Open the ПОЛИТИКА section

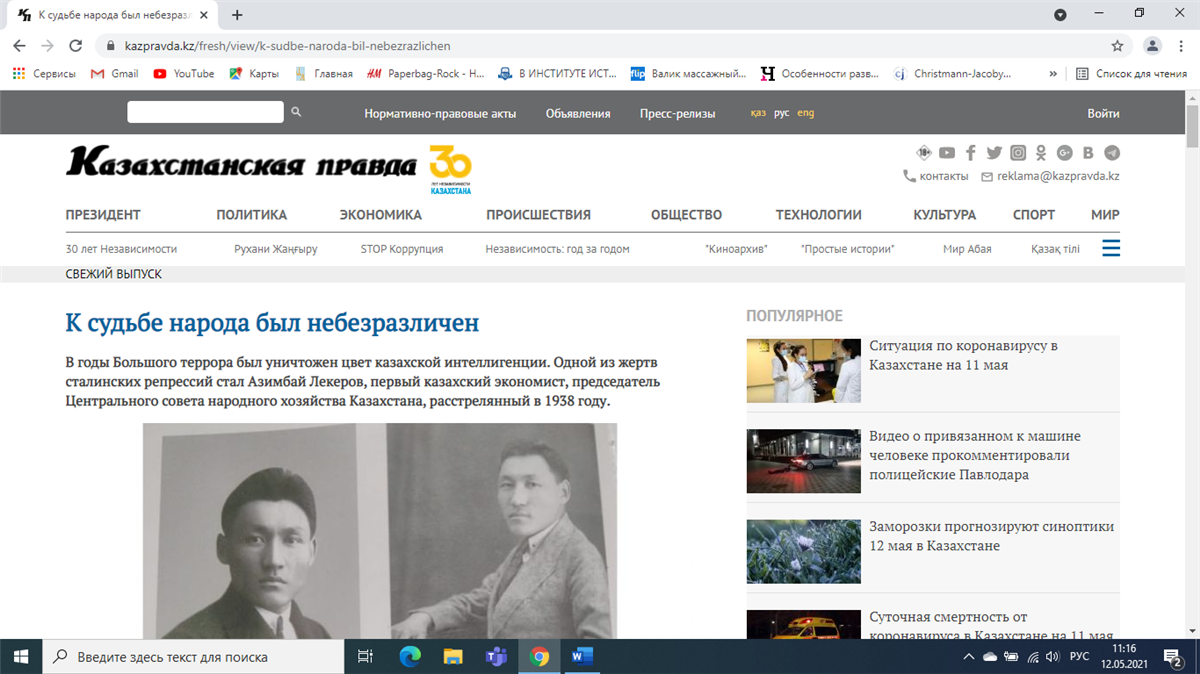coord(251,215)
